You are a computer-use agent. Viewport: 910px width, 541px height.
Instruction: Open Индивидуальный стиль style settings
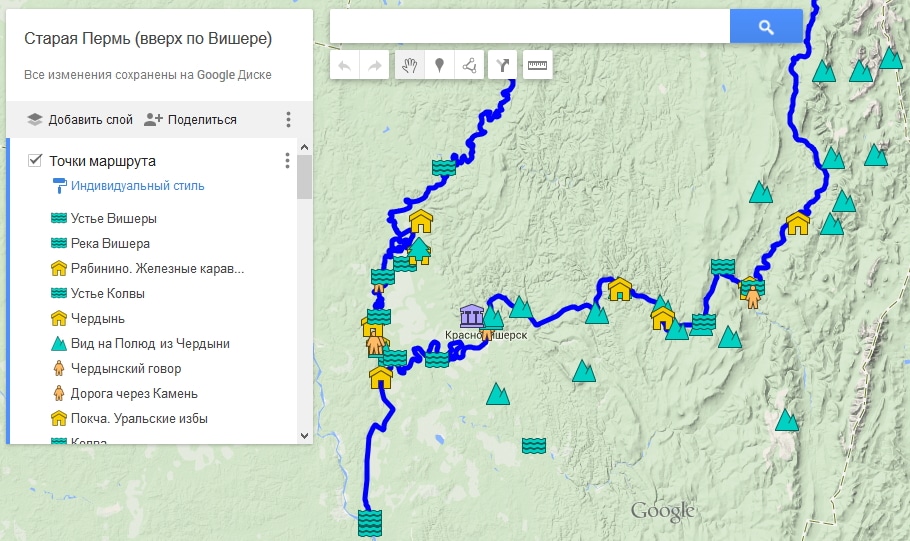tap(137, 185)
